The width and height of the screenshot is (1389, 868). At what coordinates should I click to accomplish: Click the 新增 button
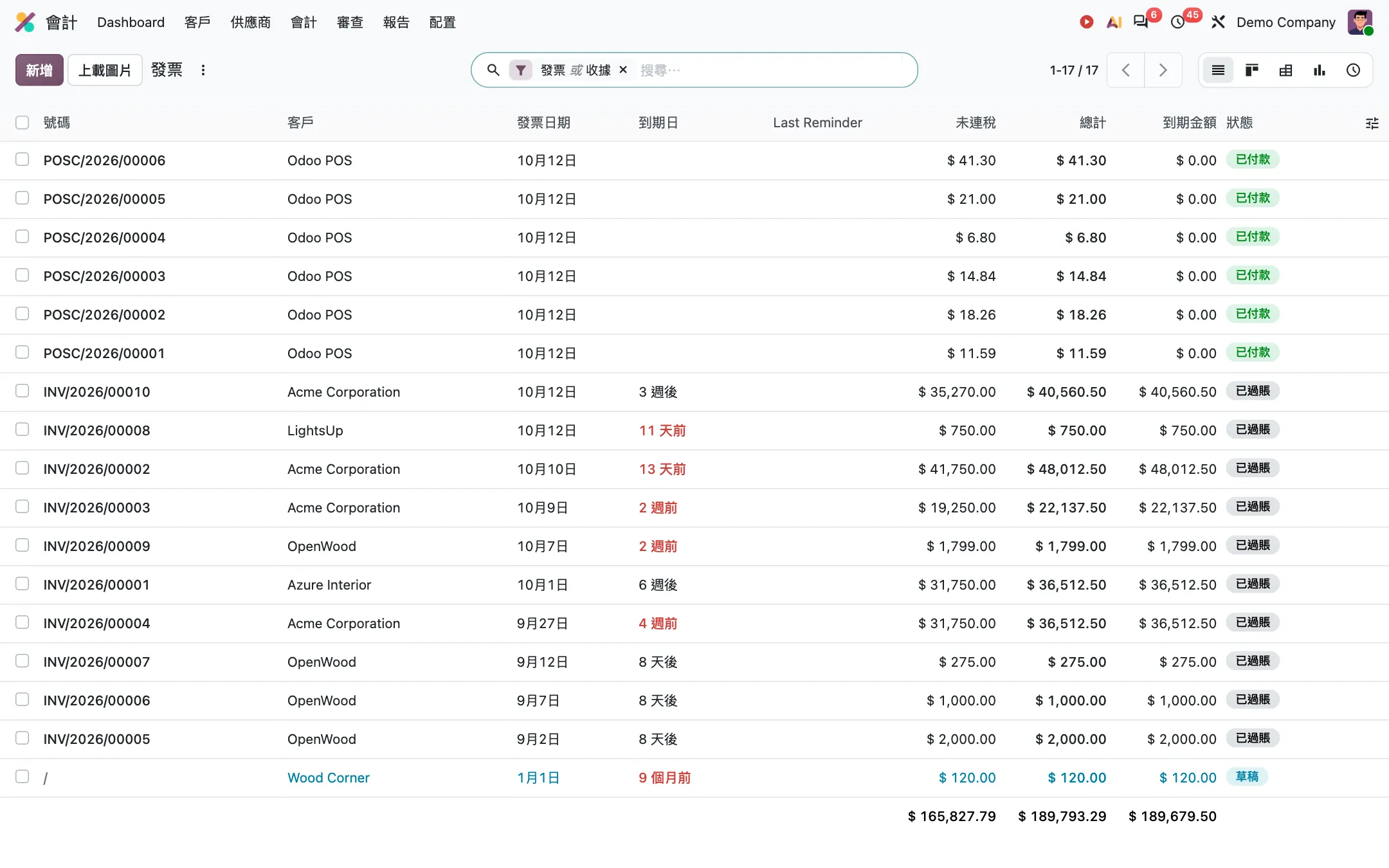39,70
